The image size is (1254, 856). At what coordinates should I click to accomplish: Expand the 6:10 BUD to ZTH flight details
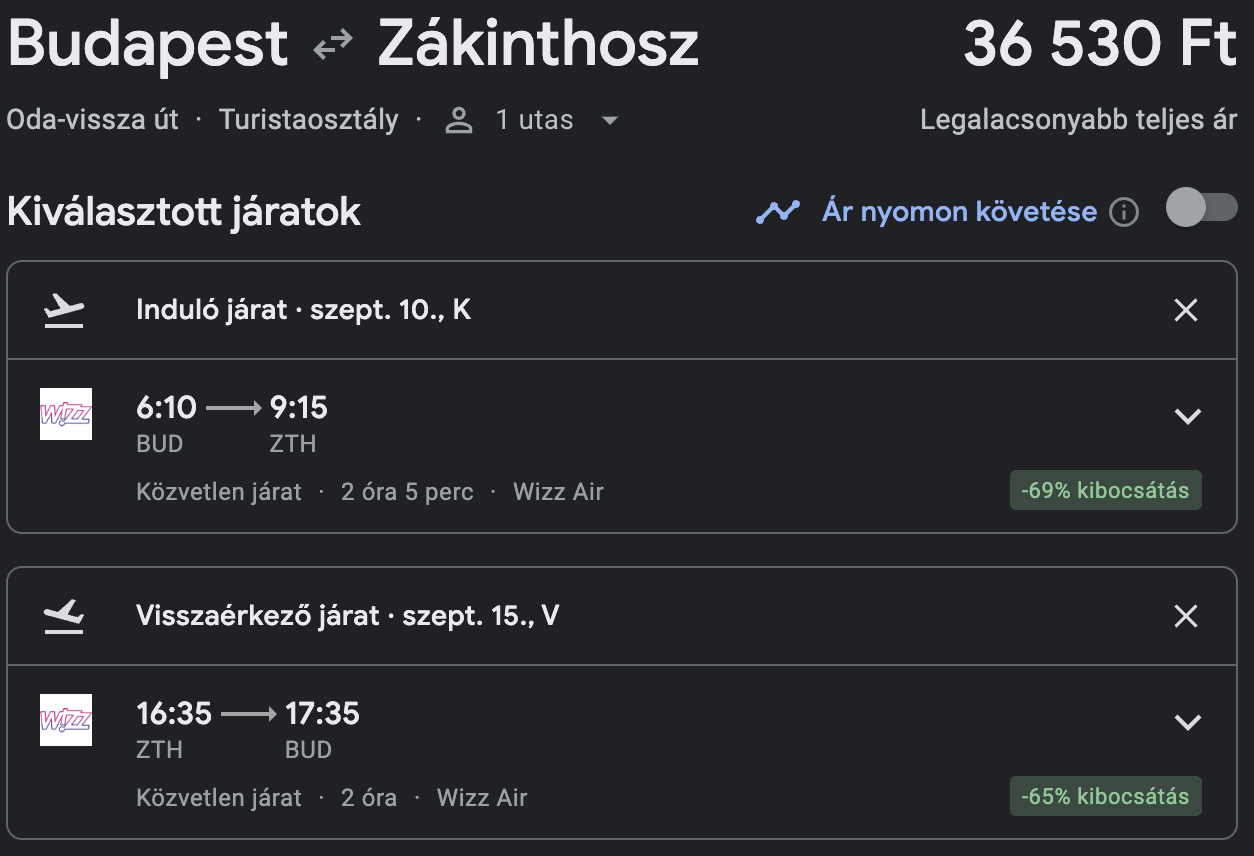point(1187,416)
